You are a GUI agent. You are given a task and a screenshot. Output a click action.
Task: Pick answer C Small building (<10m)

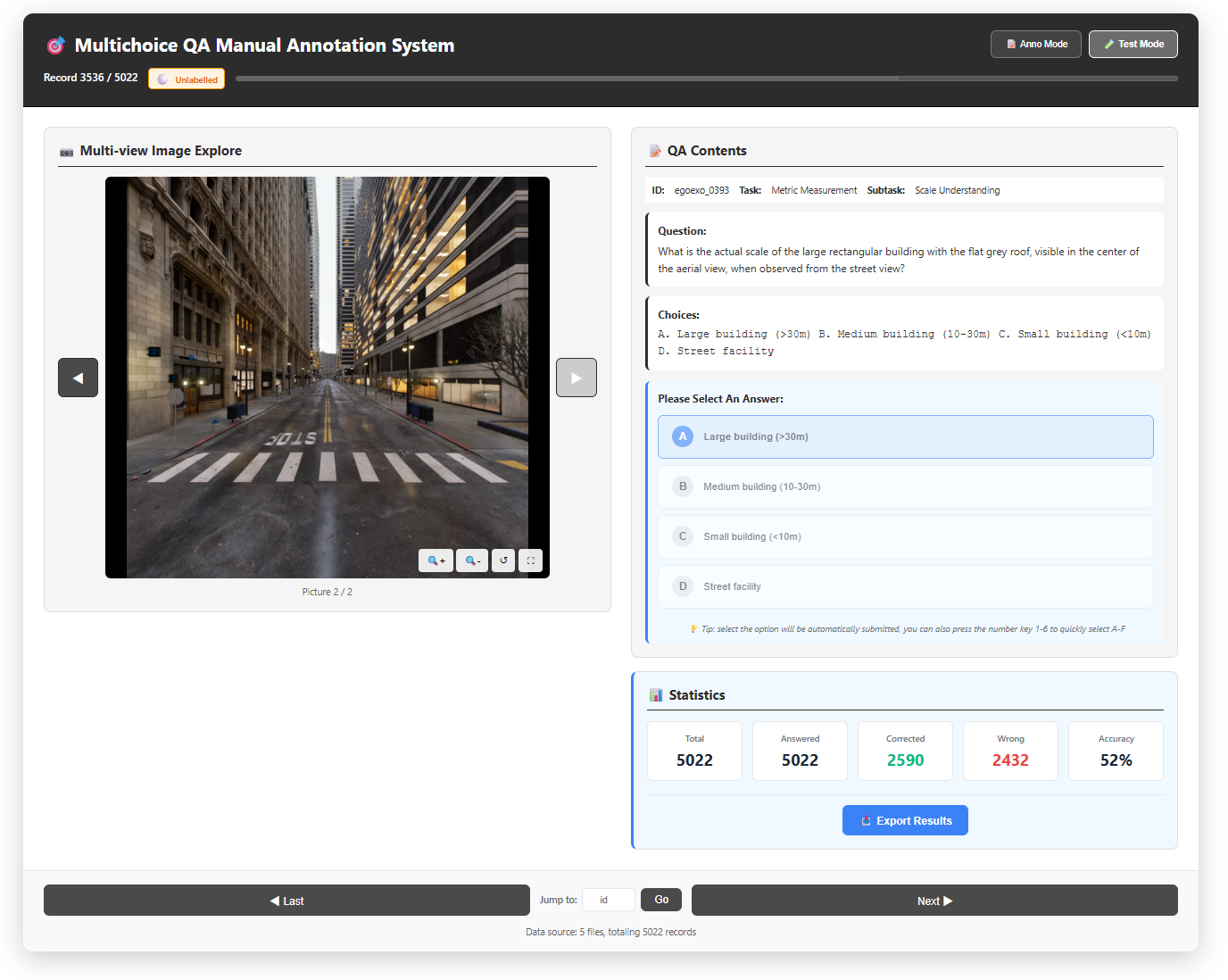(905, 536)
